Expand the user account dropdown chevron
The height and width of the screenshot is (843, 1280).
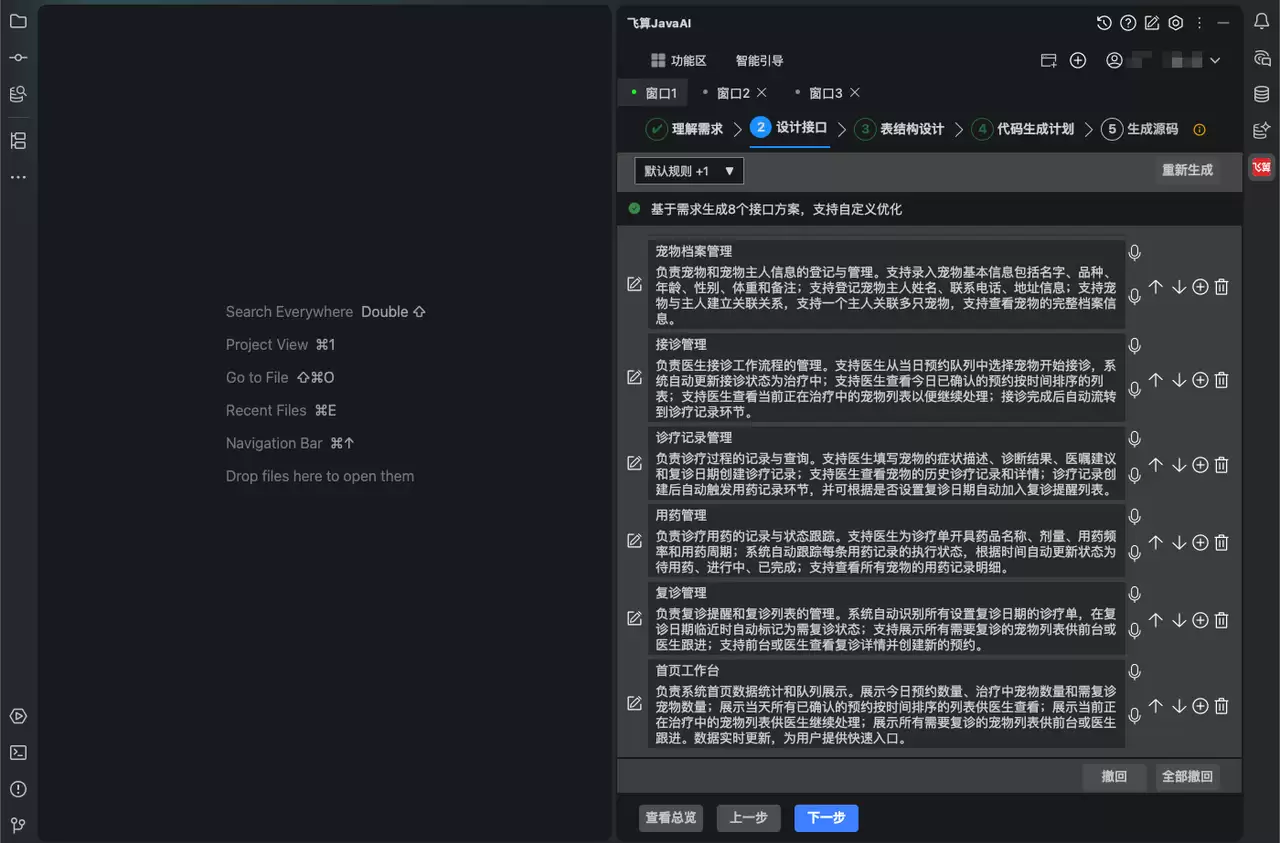(x=1215, y=61)
